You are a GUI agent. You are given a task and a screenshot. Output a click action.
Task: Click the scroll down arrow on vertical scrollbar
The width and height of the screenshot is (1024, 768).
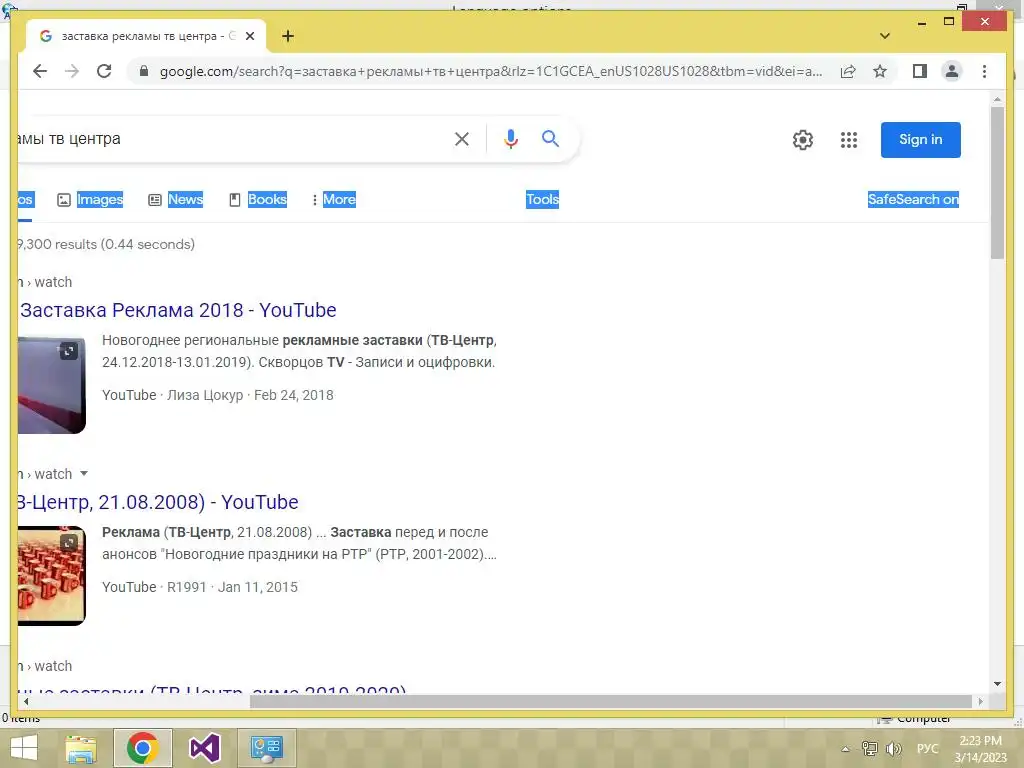tap(997, 684)
